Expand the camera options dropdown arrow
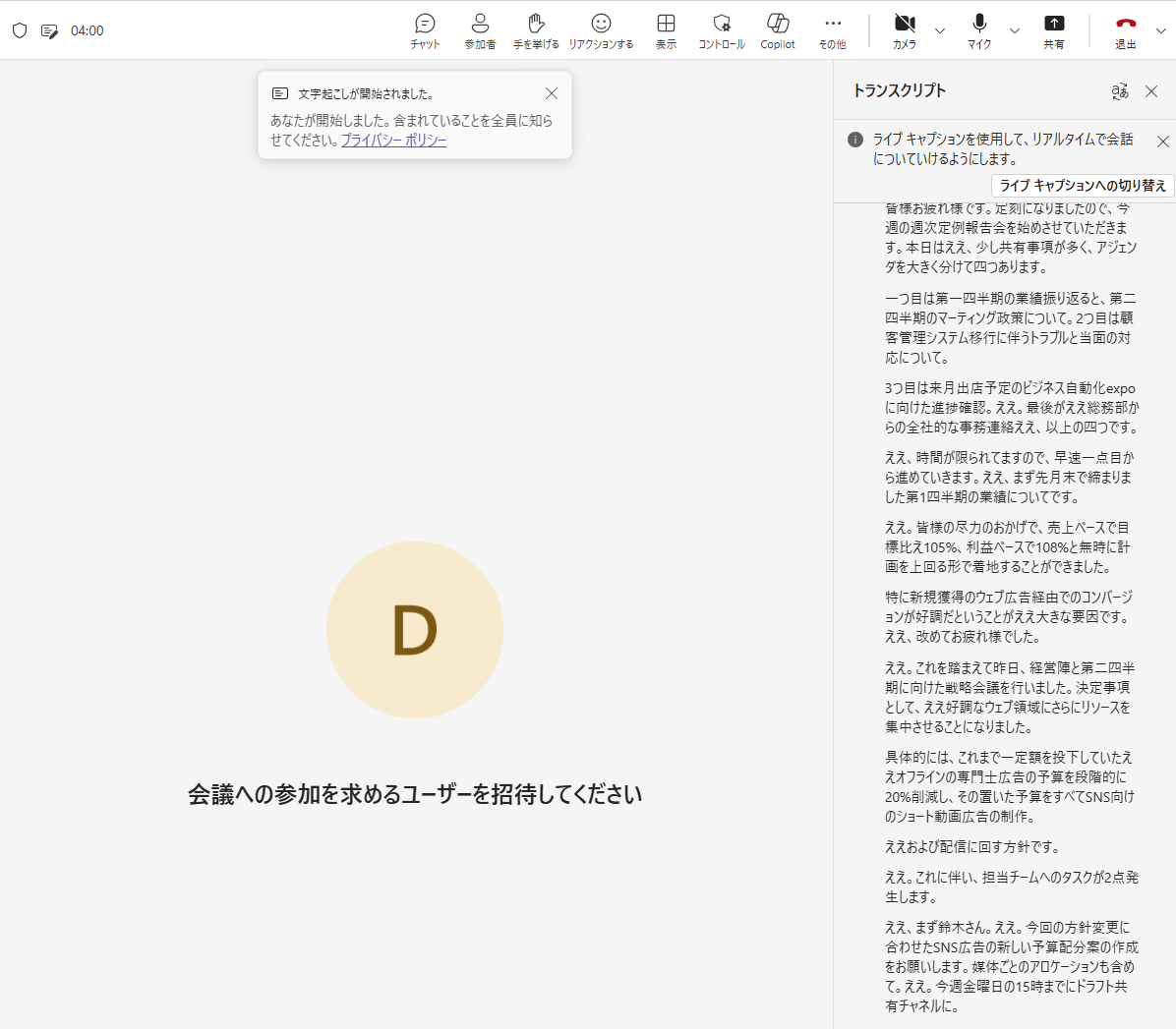 [940, 30]
